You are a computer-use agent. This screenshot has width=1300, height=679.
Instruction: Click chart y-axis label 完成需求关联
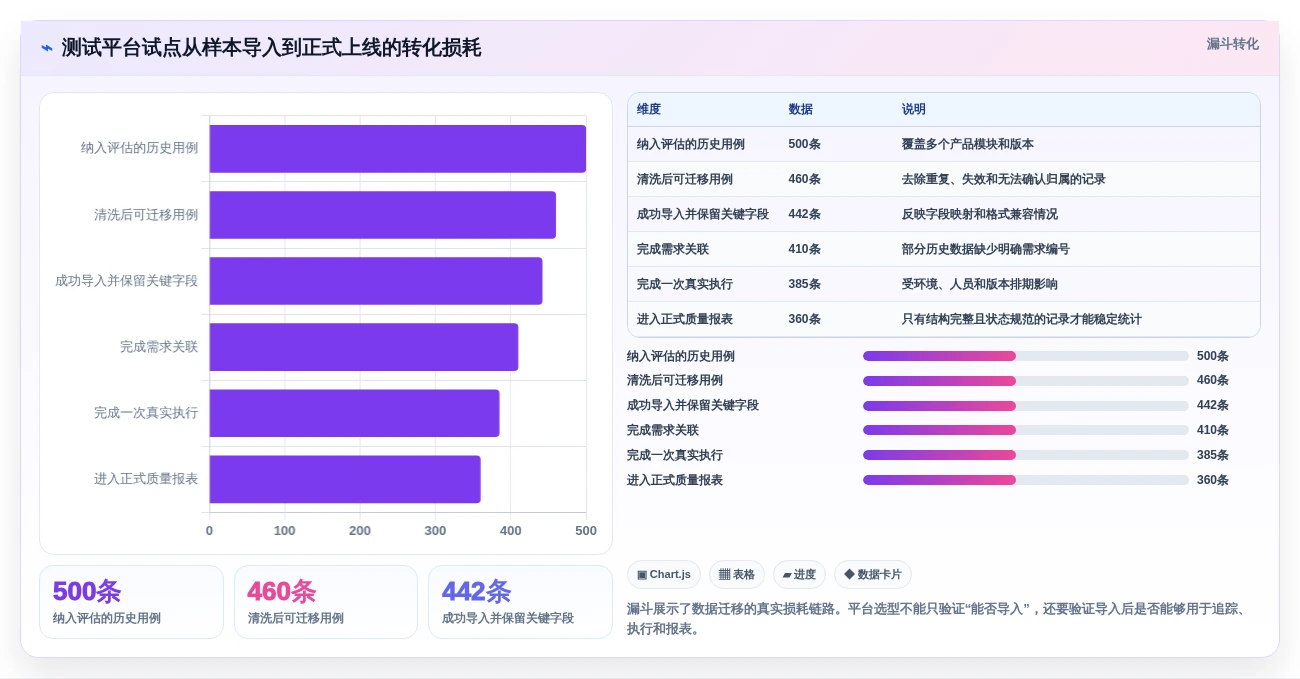click(x=159, y=347)
